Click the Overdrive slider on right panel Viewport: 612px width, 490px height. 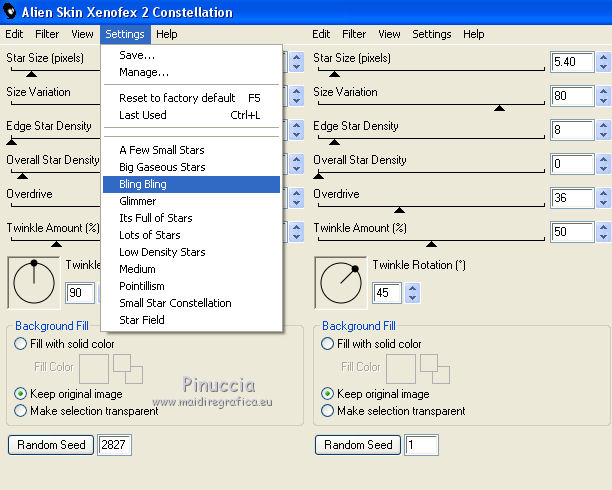[x=430, y=209]
